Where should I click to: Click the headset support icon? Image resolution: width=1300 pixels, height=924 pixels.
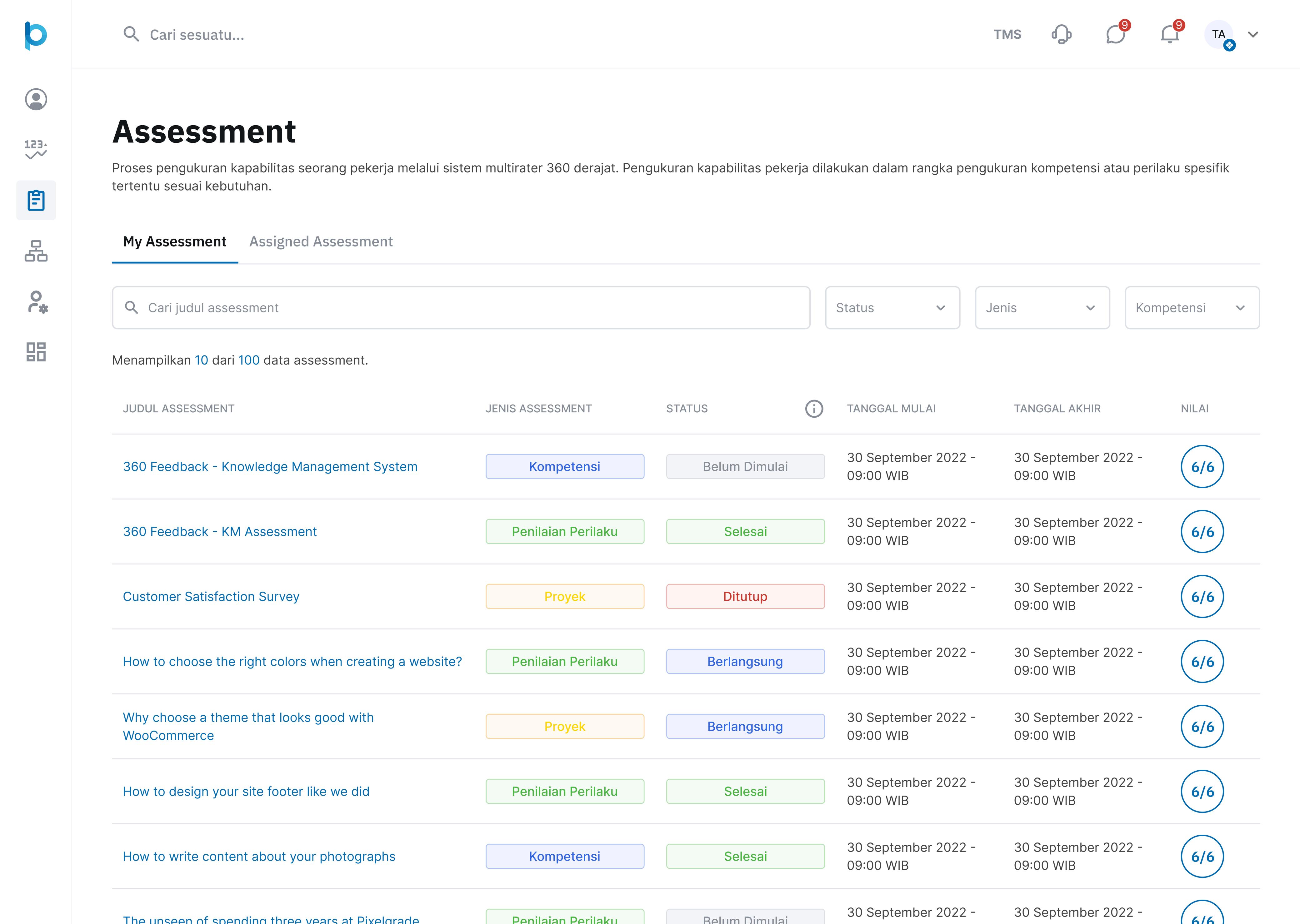[1061, 35]
